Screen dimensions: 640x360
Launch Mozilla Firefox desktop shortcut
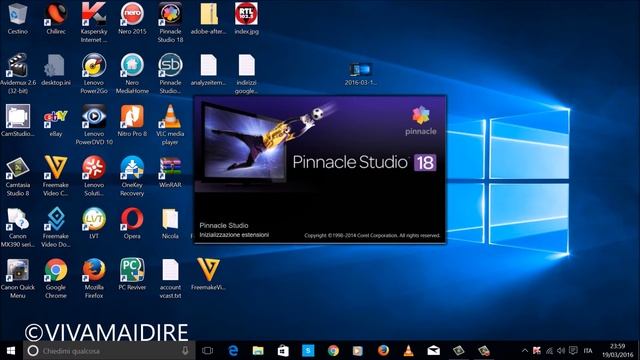coord(94,279)
